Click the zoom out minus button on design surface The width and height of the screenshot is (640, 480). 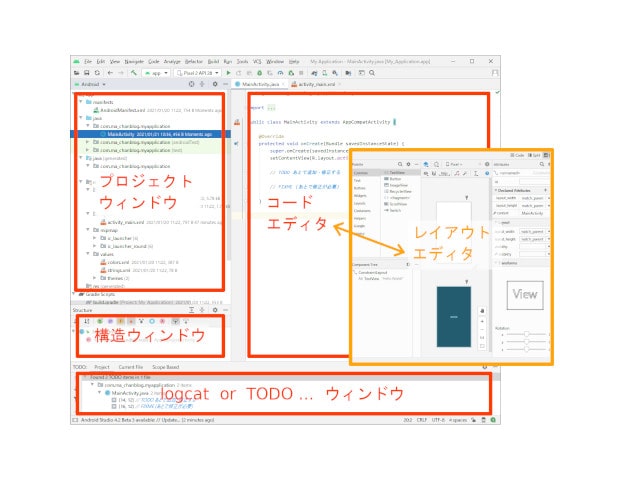[482, 329]
